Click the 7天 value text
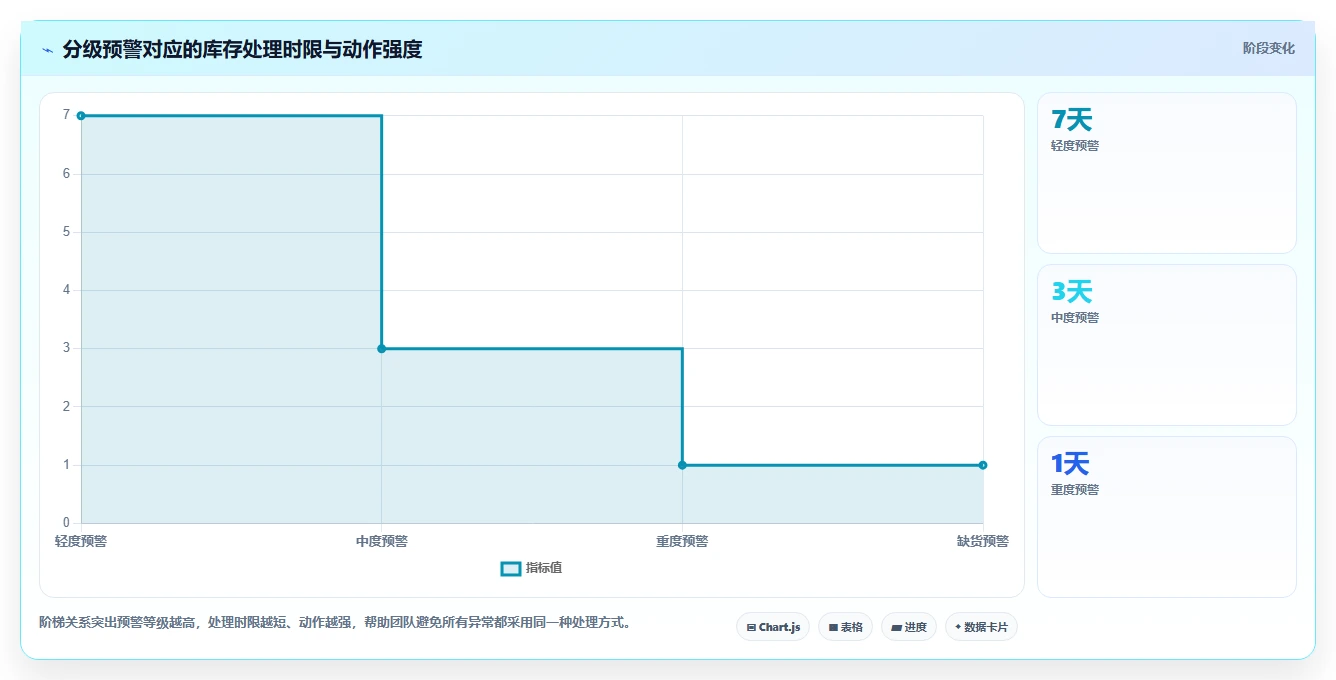1336x680 pixels. click(x=1072, y=120)
